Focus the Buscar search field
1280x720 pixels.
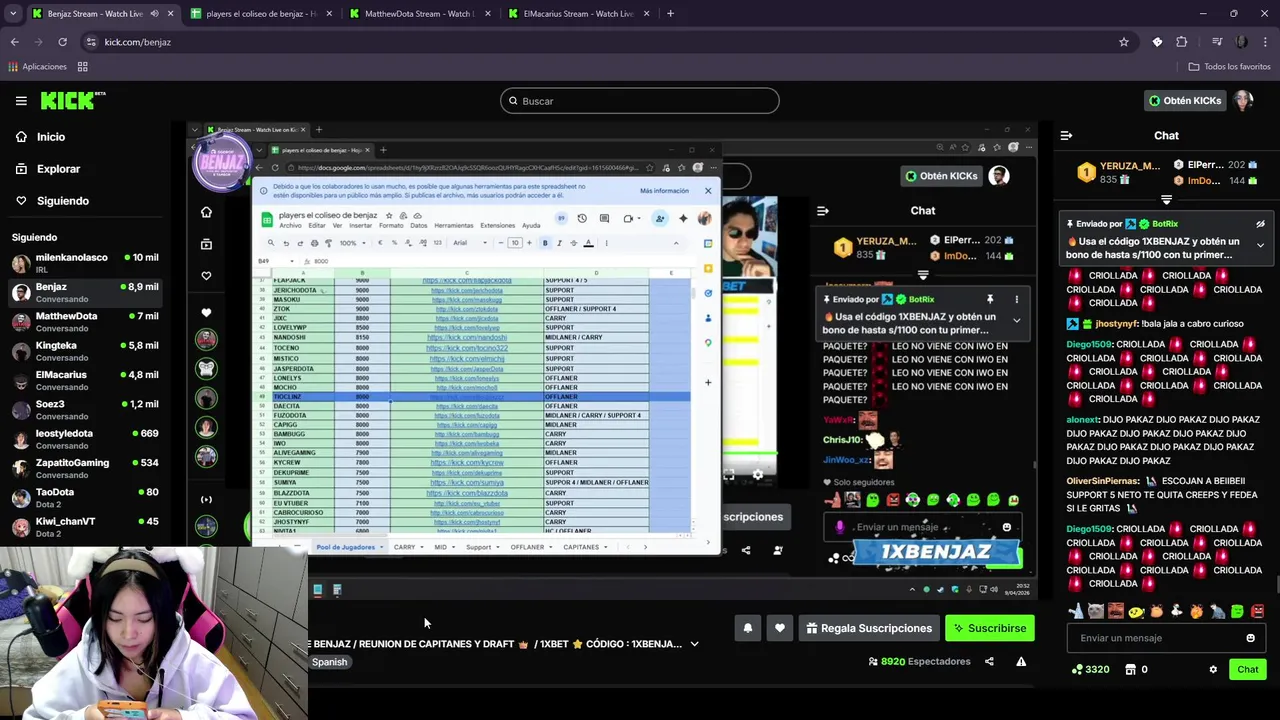[x=640, y=101]
